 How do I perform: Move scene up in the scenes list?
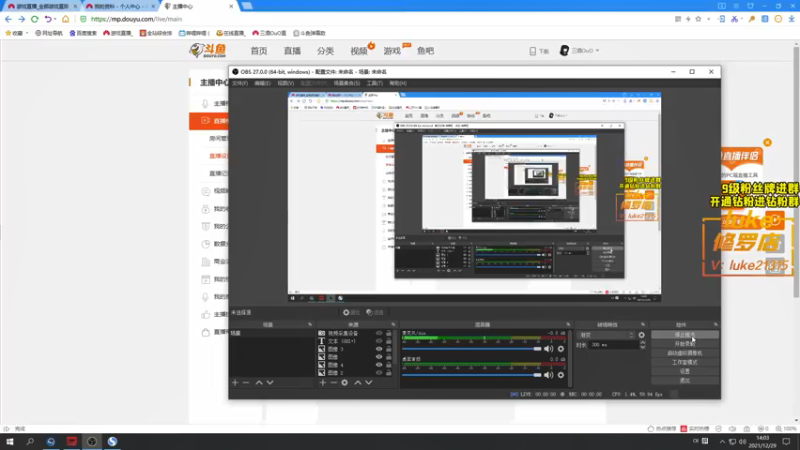coord(259,382)
